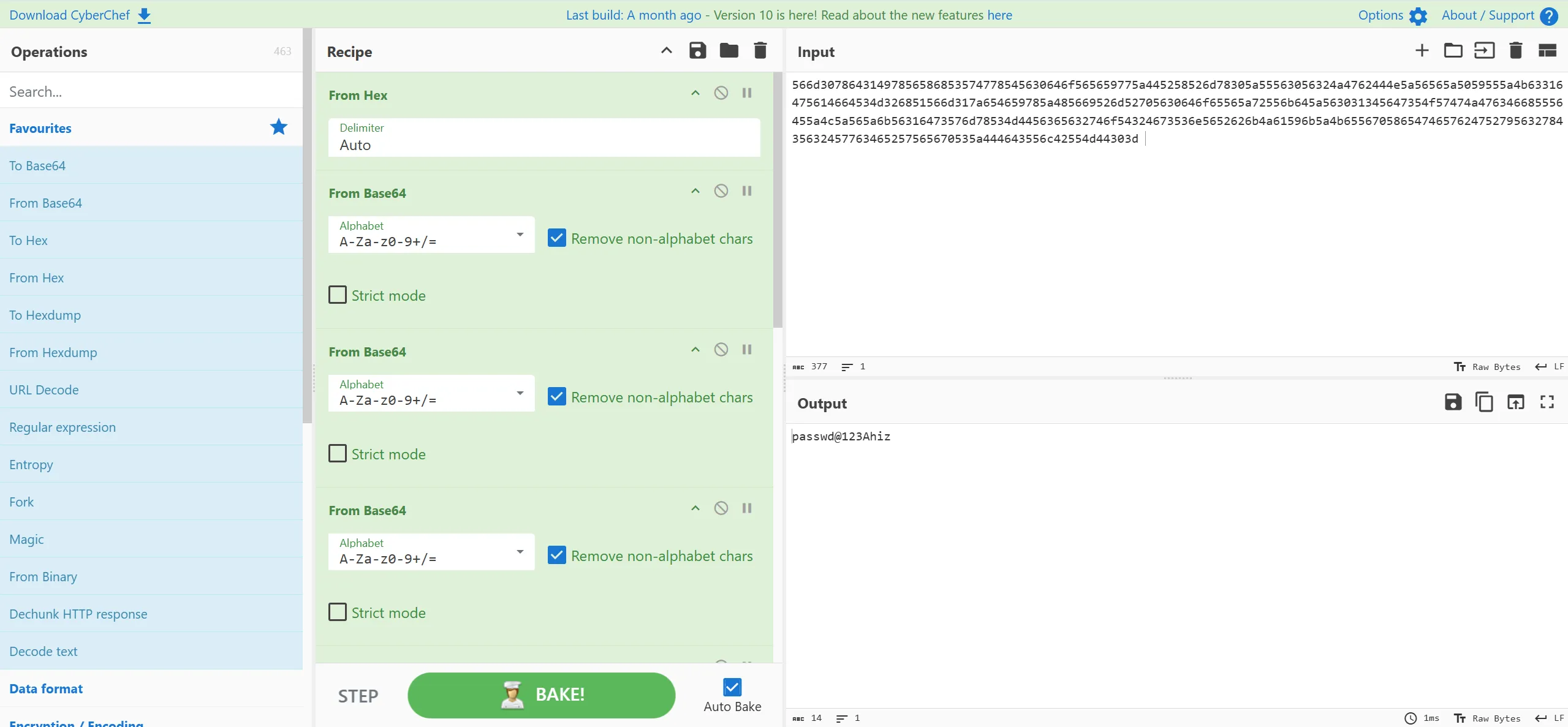Expand the Data format category
Viewport: 1568px width, 727px height.
[x=46, y=688]
